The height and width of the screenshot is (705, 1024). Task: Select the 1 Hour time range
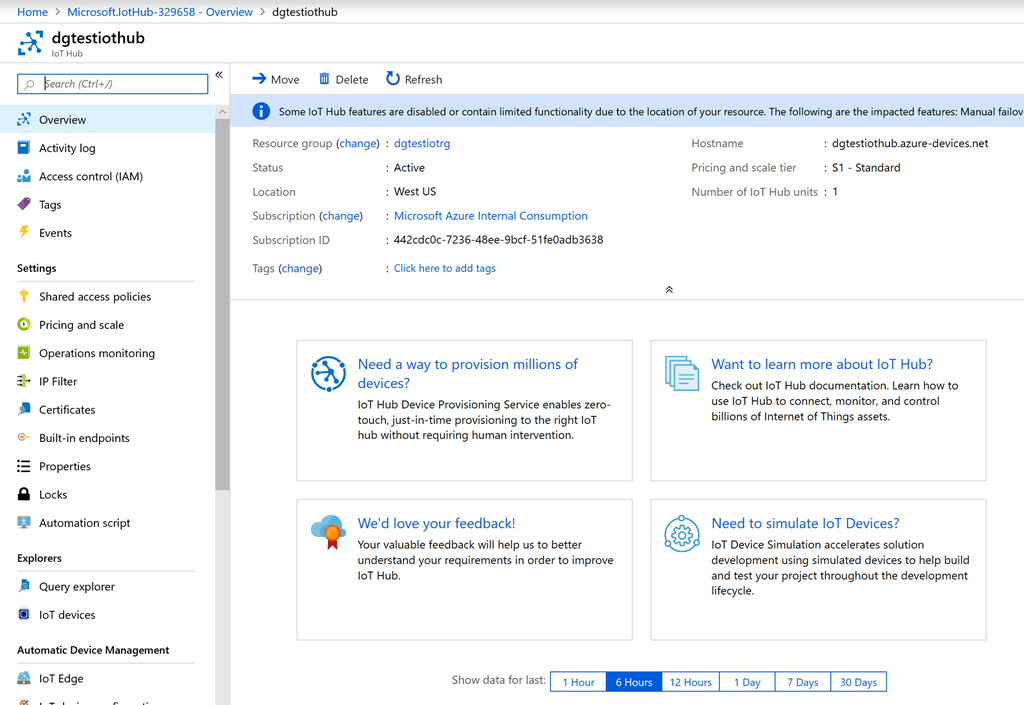pyautogui.click(x=578, y=681)
